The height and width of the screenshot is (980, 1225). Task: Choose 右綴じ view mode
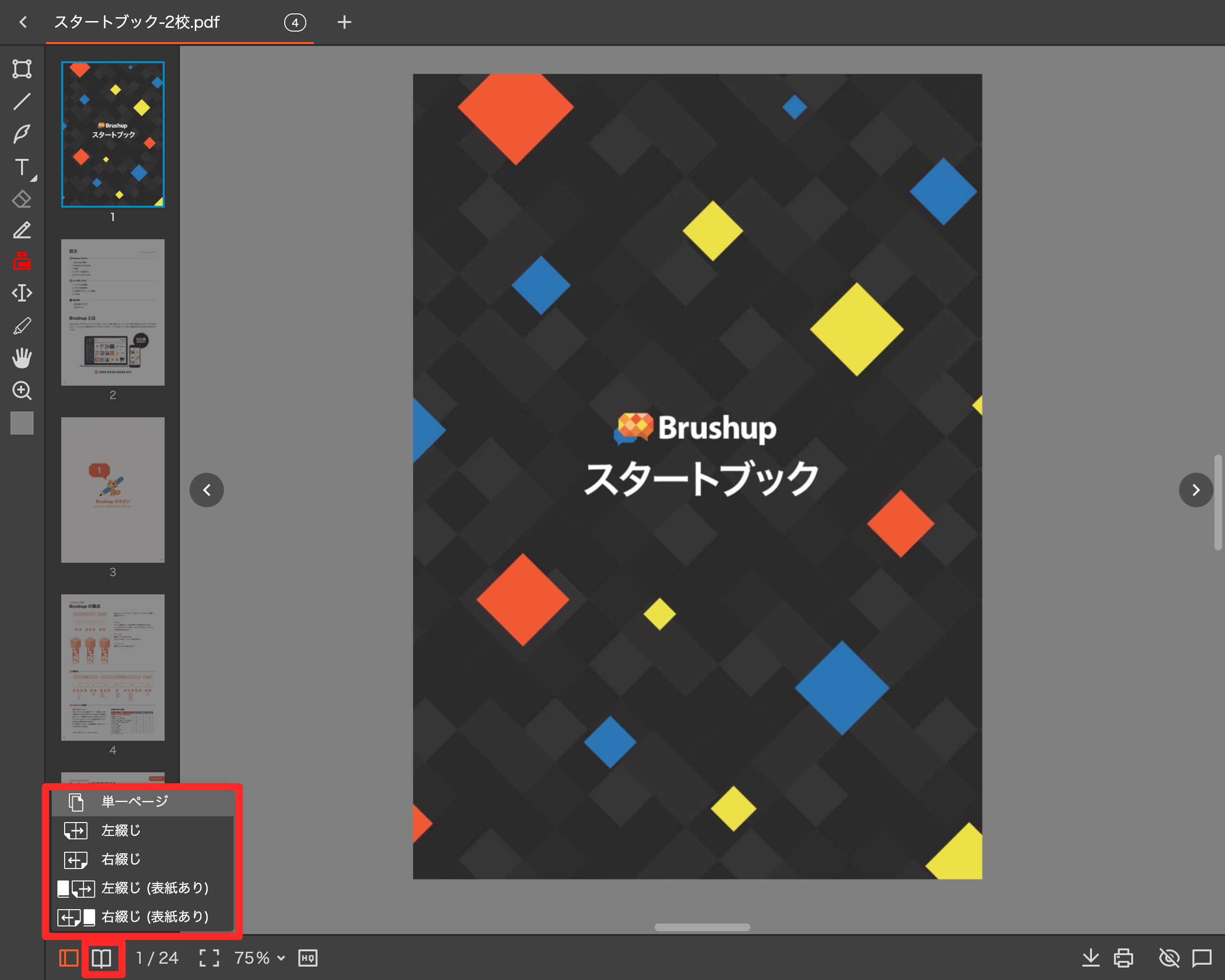tap(143, 859)
